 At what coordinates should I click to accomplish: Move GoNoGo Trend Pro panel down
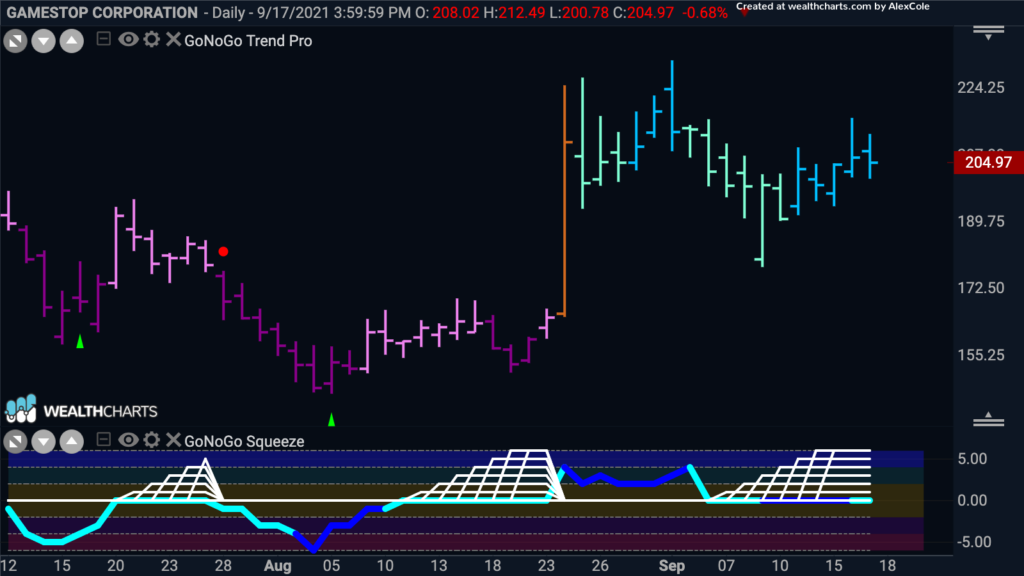tap(44, 41)
